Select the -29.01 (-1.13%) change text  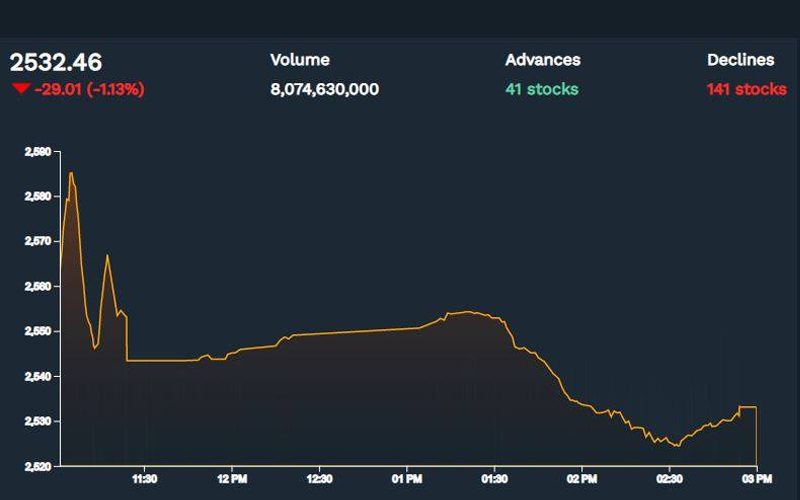[88, 90]
